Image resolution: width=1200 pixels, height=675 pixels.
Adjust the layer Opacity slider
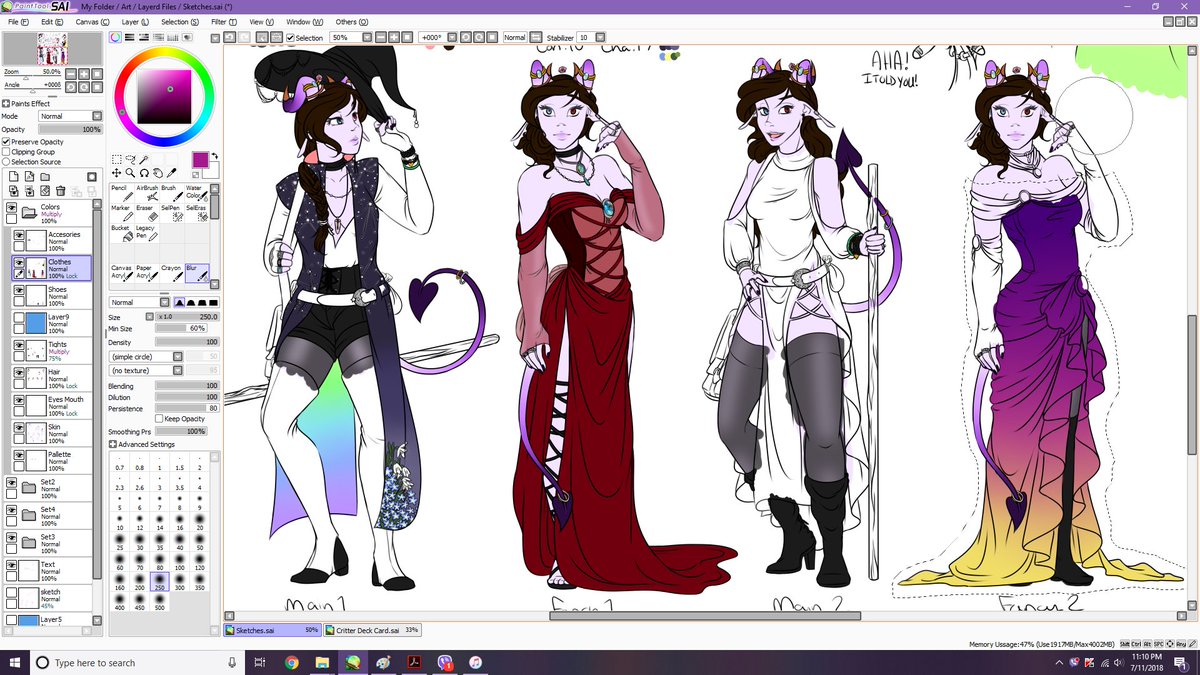pos(70,129)
